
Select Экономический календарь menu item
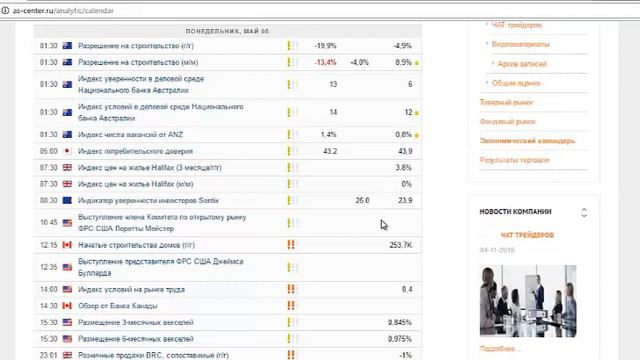[x=527, y=141]
